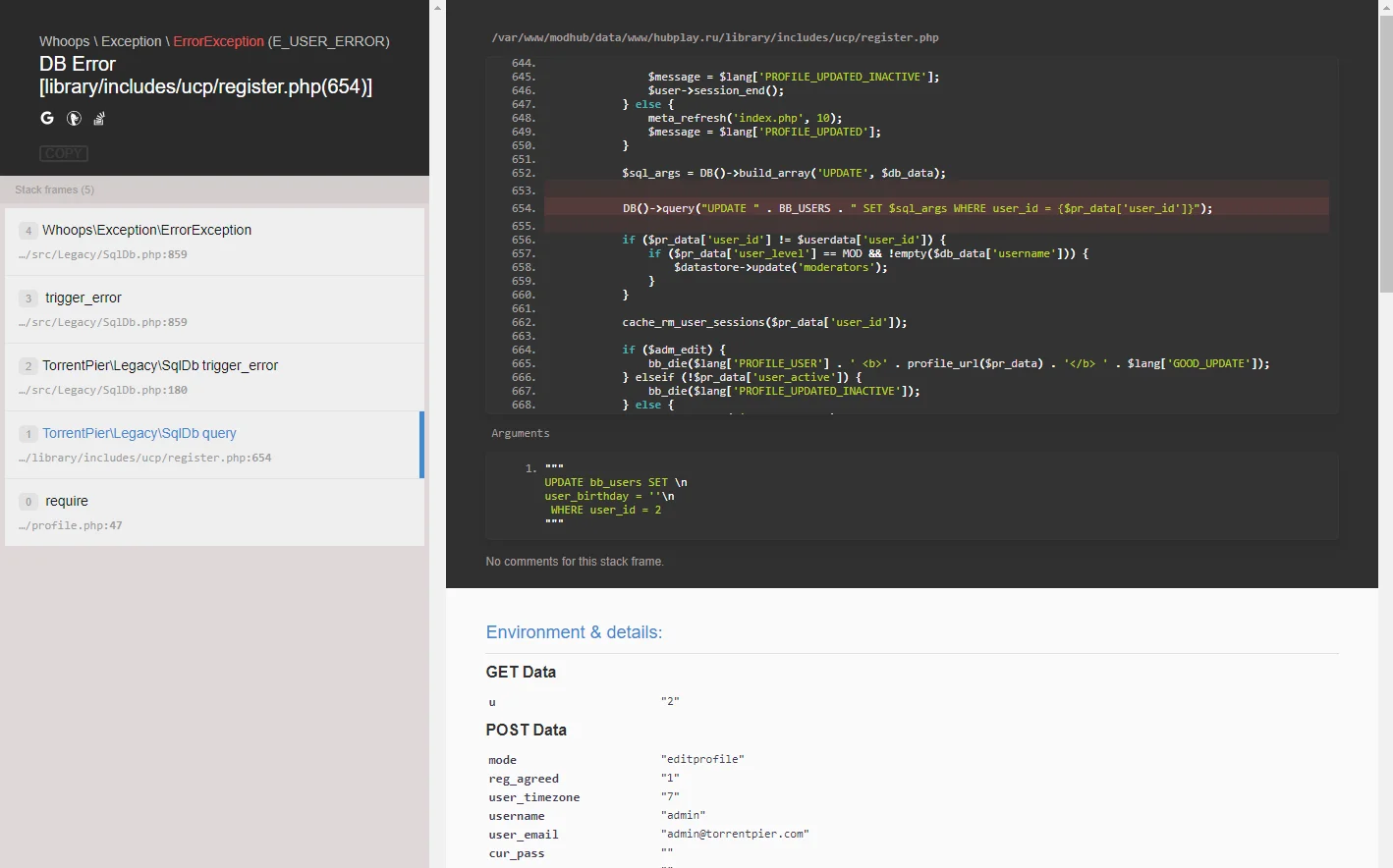1393x868 pixels.
Task: Click the GET Data section heading
Action: tap(521, 672)
